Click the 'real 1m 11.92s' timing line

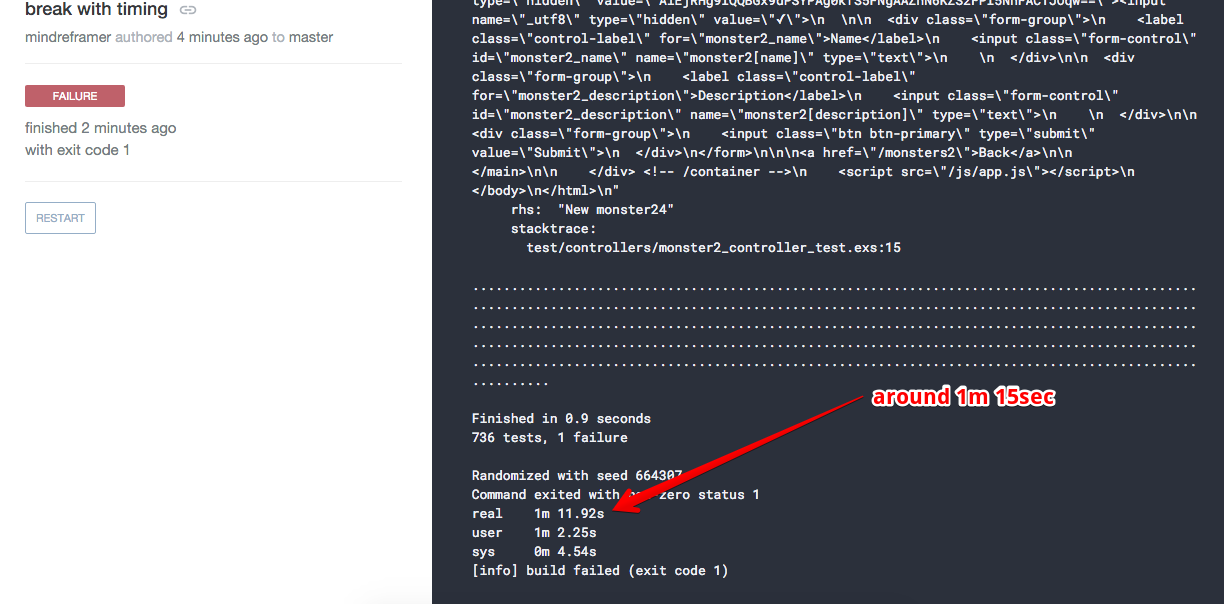click(538, 514)
